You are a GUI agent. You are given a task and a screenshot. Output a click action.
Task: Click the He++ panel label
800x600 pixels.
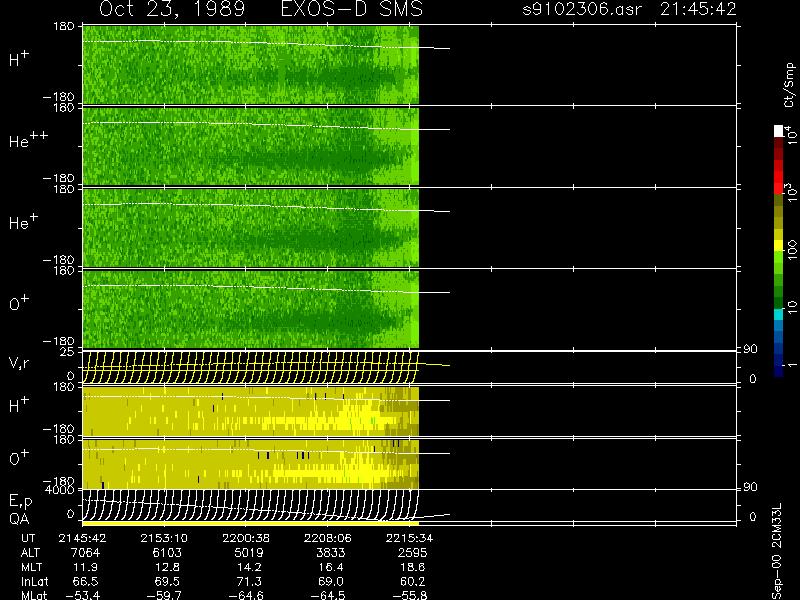(28, 140)
